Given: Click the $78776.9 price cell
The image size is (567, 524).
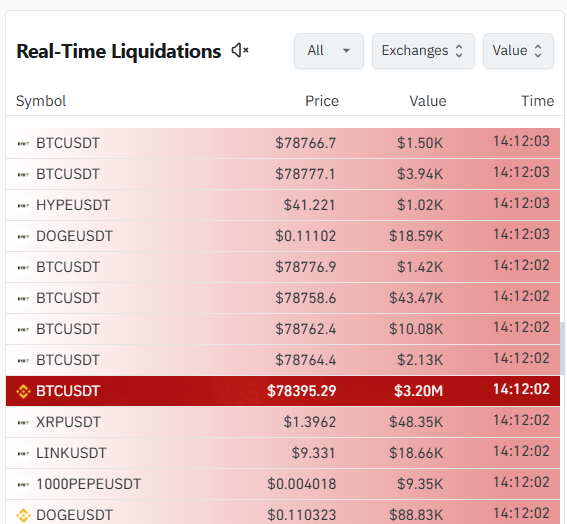Looking at the screenshot, I should pos(306,267).
